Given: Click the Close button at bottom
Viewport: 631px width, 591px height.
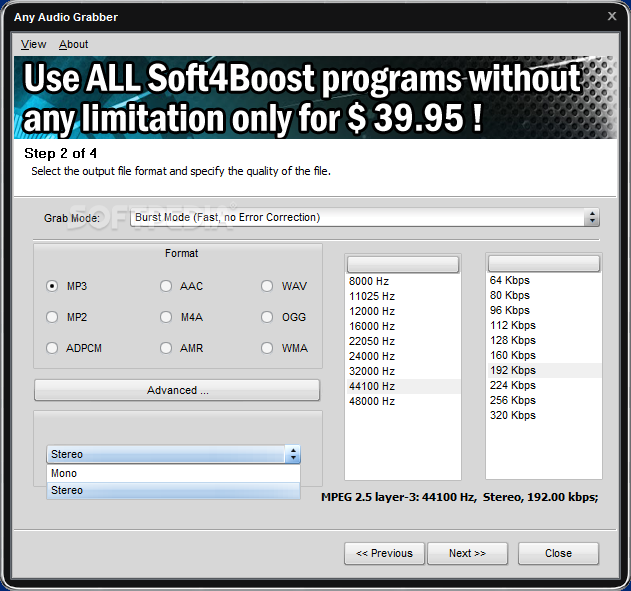Looking at the screenshot, I should 559,554.
